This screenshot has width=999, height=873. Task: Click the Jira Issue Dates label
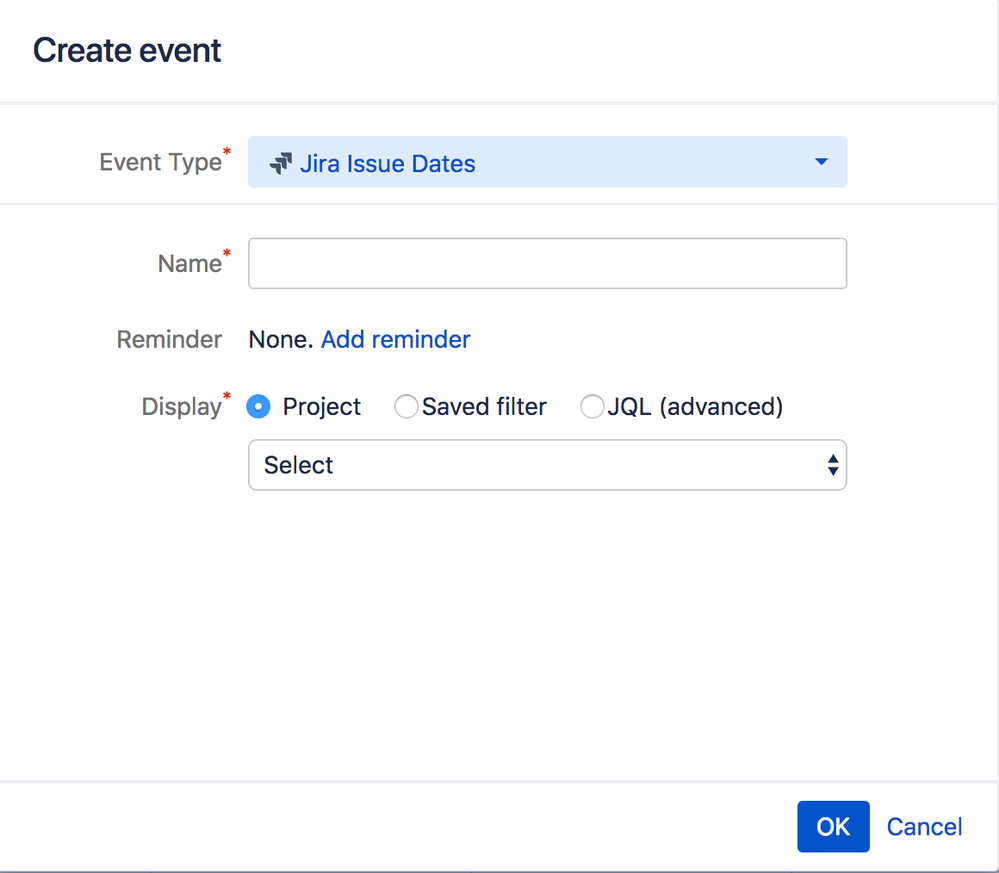tap(387, 164)
